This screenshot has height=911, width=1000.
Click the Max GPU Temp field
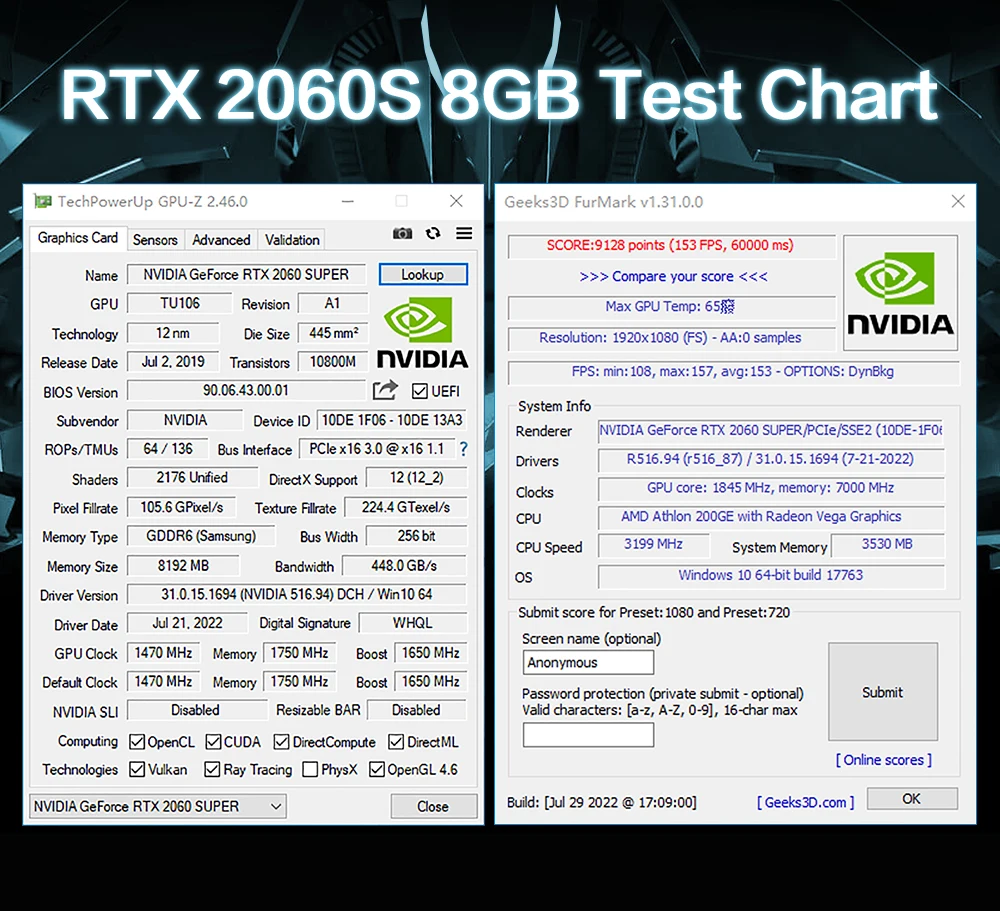(672, 307)
